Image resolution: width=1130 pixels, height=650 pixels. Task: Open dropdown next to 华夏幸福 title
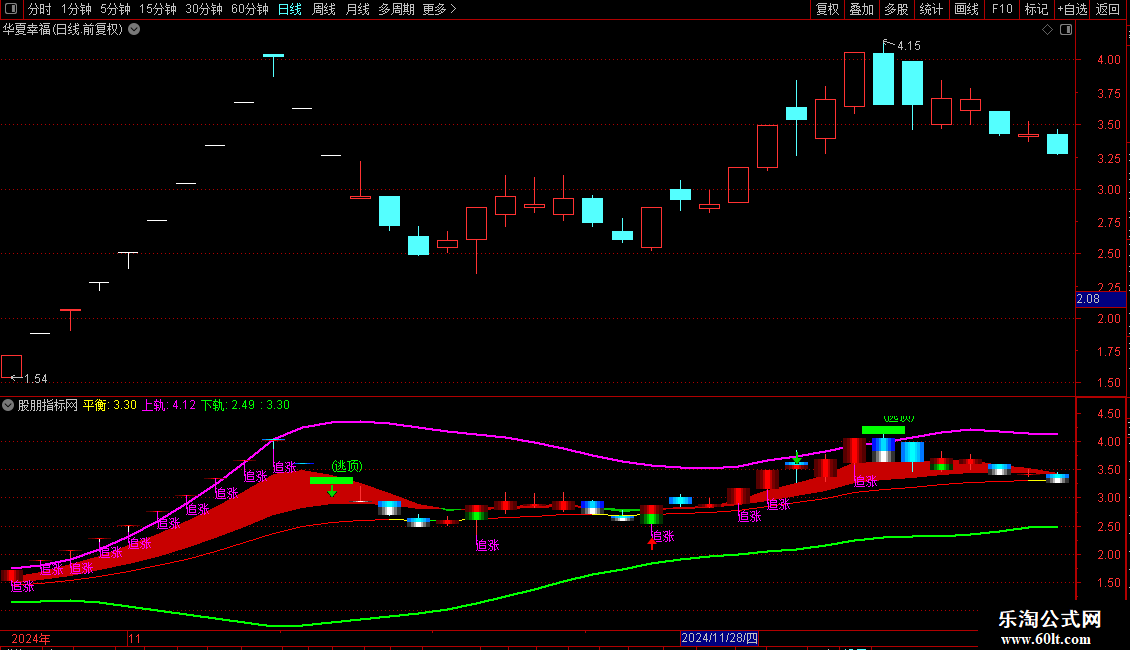point(134,30)
